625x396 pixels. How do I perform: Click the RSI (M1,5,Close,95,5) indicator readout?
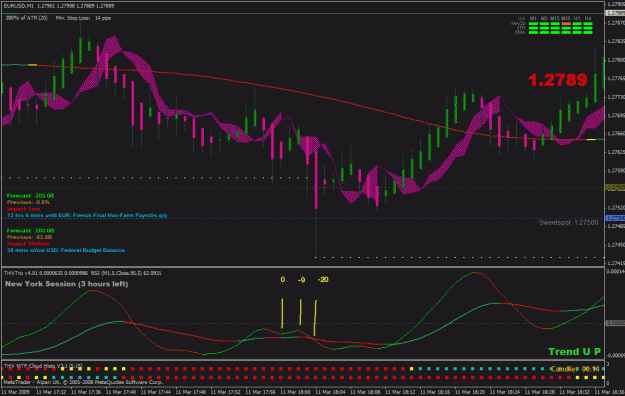(126, 273)
